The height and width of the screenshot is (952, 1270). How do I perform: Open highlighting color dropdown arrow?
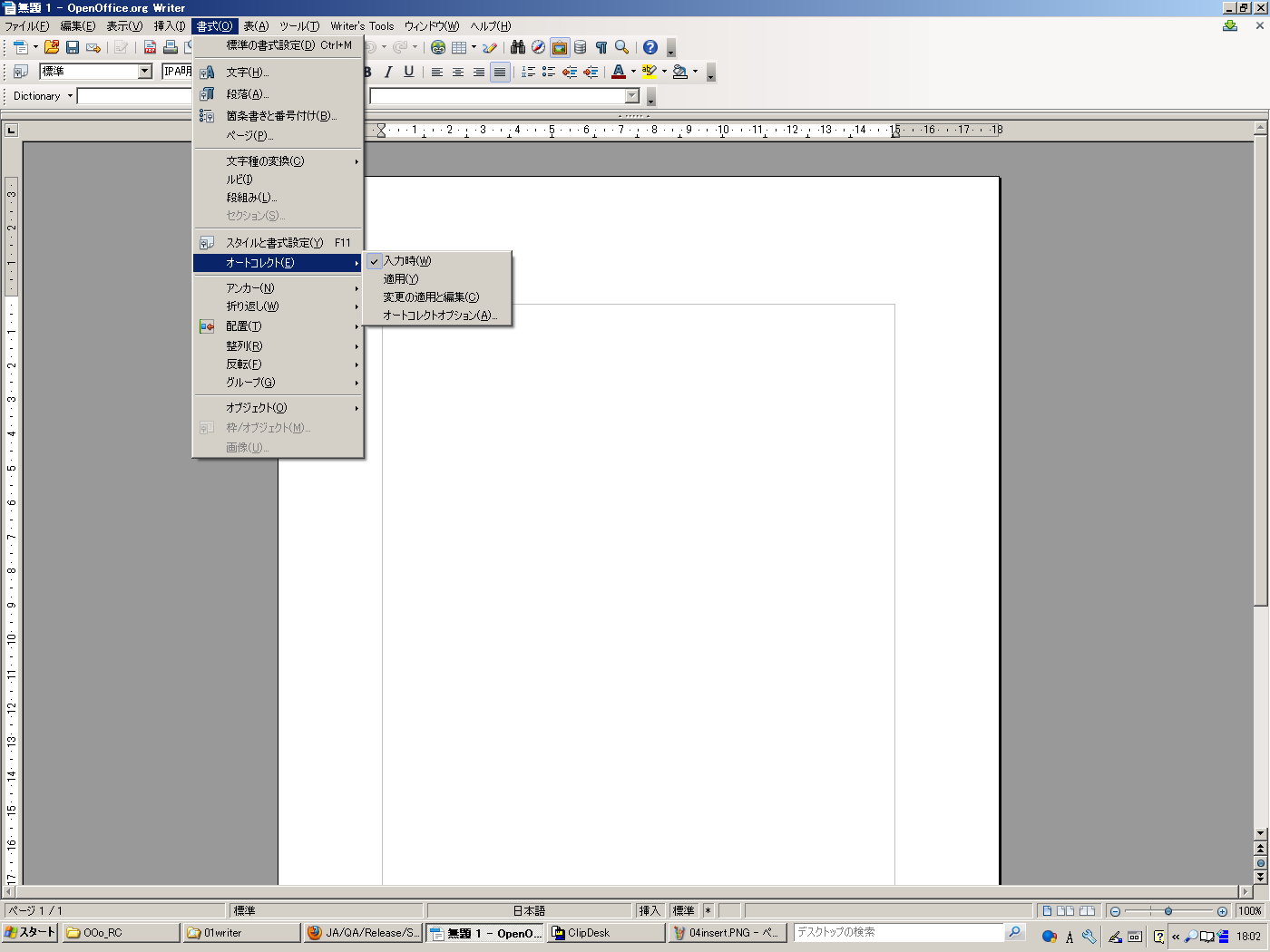coord(664,72)
